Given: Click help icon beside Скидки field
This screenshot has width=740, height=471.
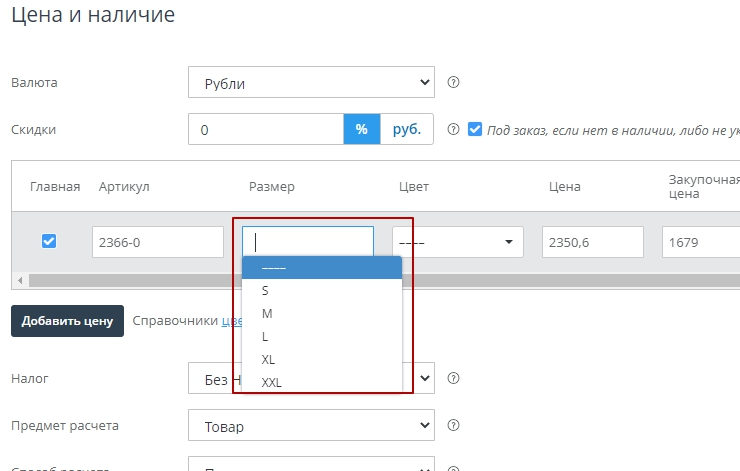Looking at the screenshot, I should pos(453,129).
